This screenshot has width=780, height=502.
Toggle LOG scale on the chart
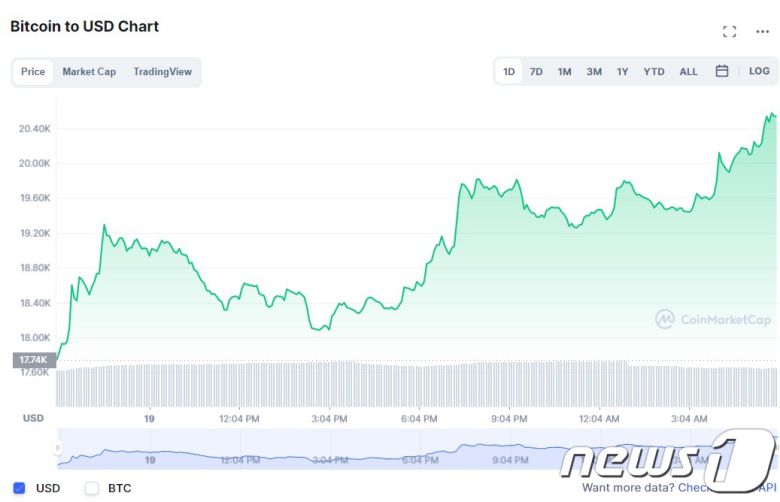pyautogui.click(x=759, y=71)
